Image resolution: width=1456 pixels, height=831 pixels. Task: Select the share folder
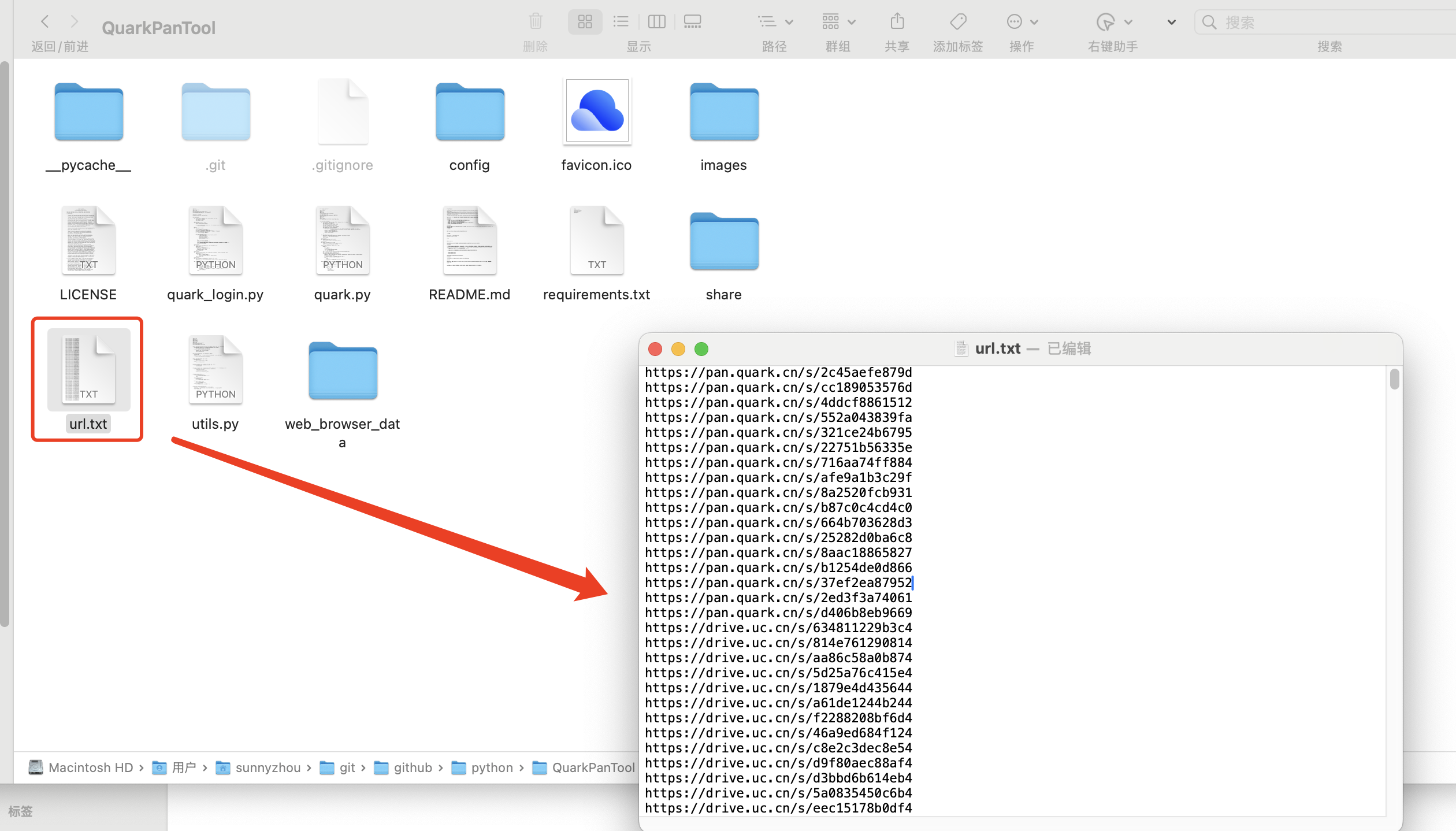pyautogui.click(x=724, y=242)
